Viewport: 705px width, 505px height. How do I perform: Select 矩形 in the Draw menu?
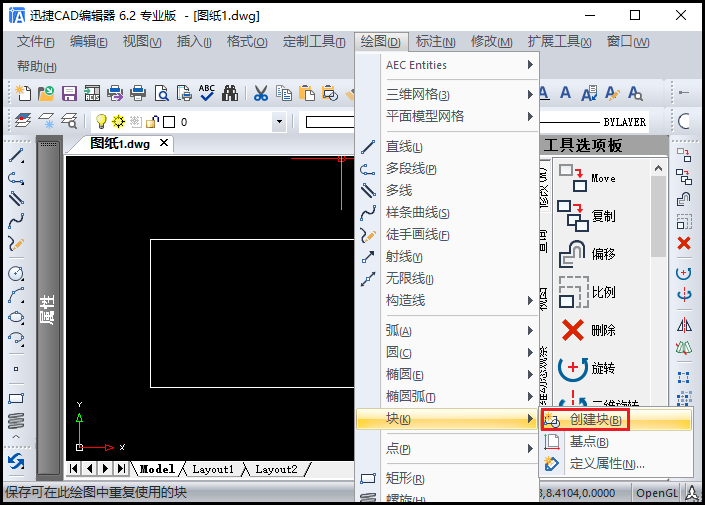(x=448, y=478)
